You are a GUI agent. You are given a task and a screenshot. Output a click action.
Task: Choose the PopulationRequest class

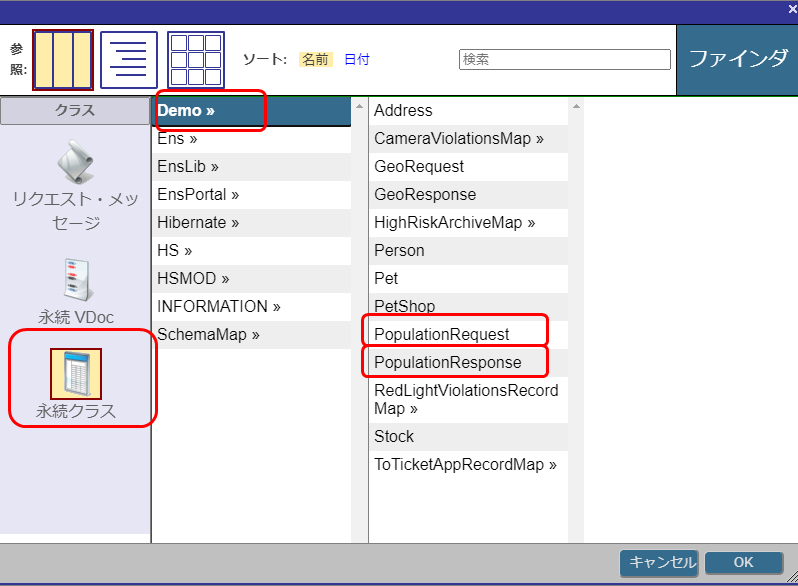click(x=441, y=335)
